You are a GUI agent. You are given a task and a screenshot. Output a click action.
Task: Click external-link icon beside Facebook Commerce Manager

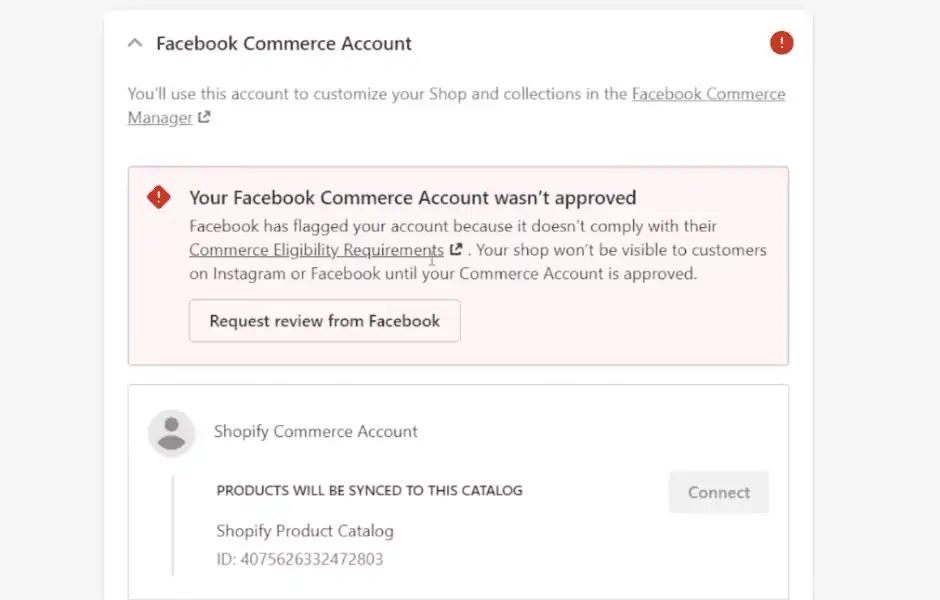(x=203, y=118)
